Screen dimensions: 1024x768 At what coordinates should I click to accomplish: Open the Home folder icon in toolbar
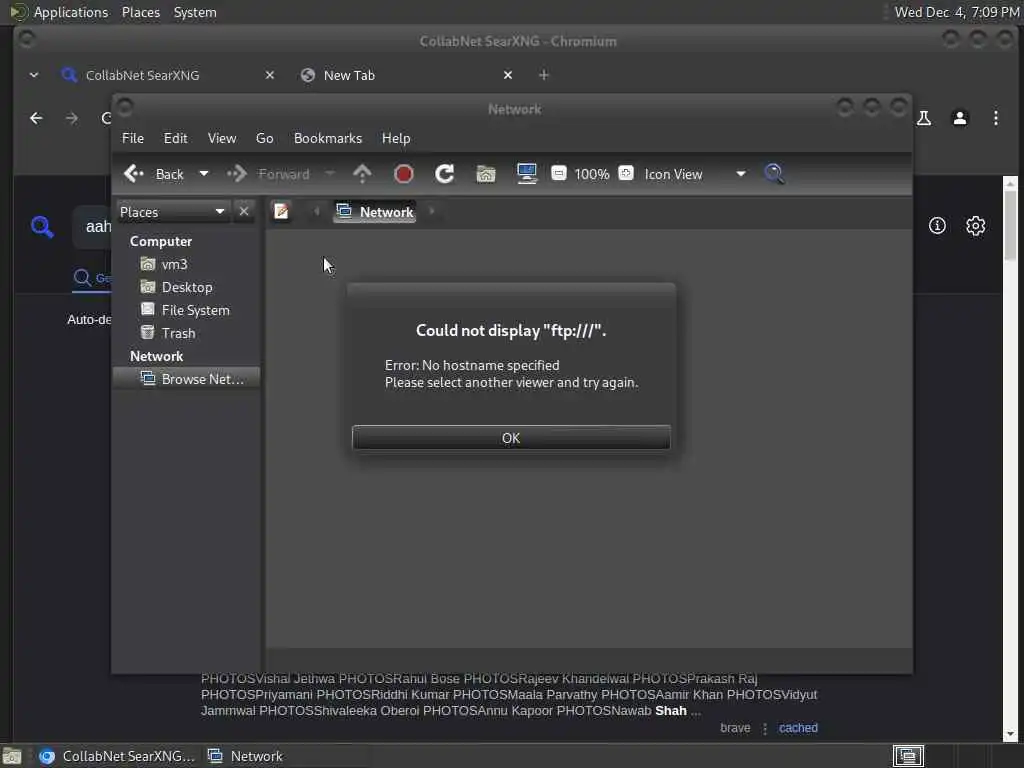pyautogui.click(x=486, y=174)
